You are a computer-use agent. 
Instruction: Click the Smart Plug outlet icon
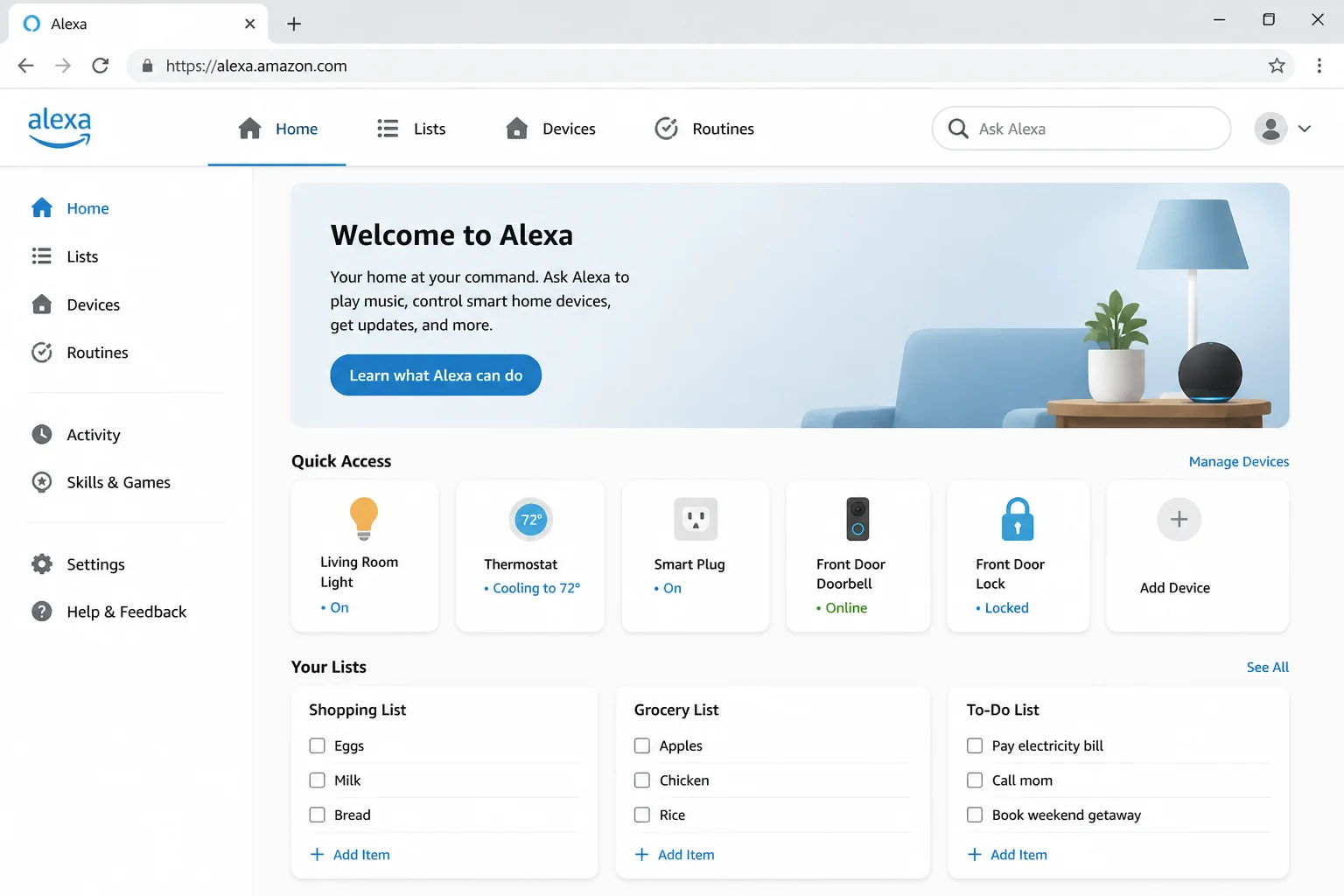pyautogui.click(x=696, y=520)
